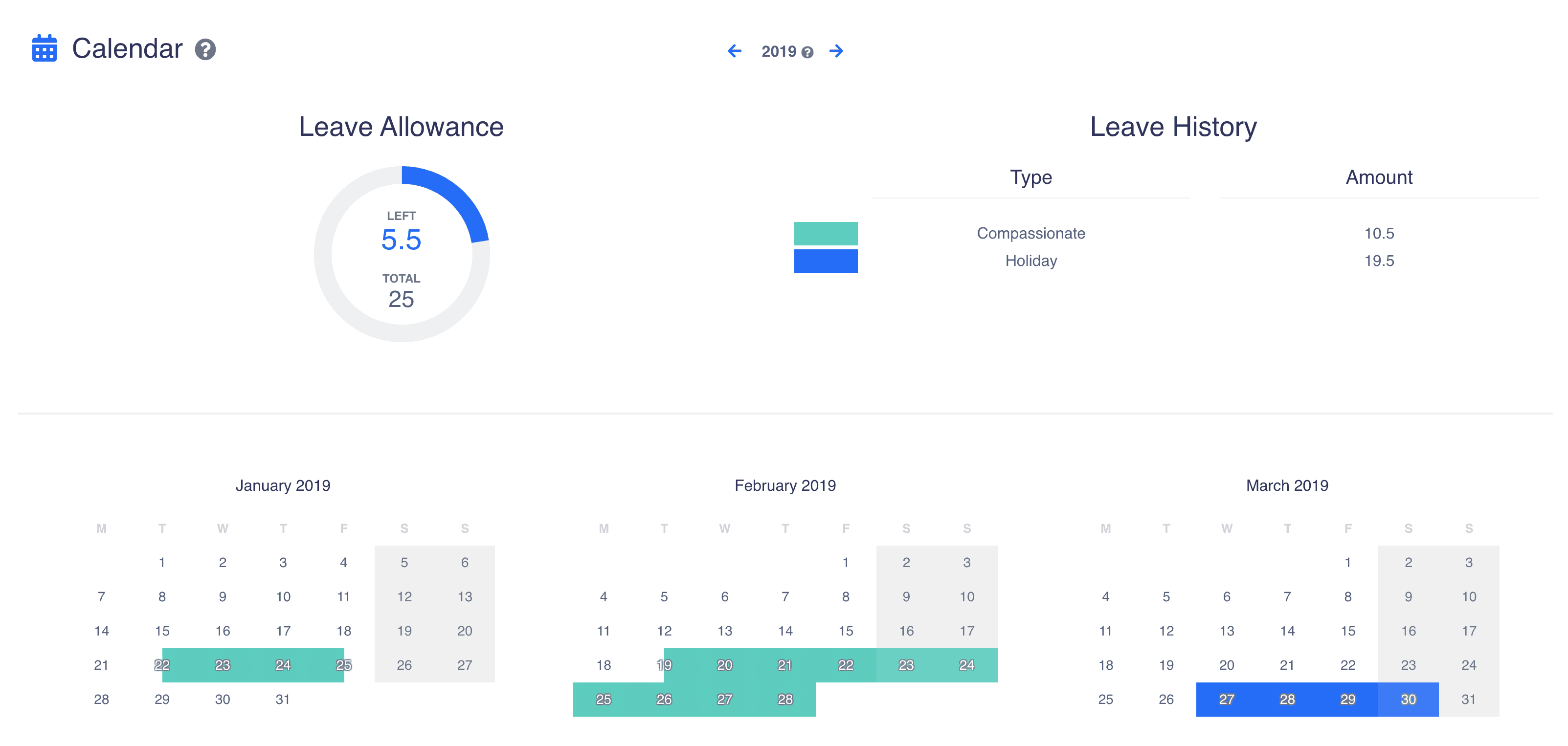1568x746 pixels.
Task: Click the leave allowance donut progress ring
Action: [x=402, y=254]
